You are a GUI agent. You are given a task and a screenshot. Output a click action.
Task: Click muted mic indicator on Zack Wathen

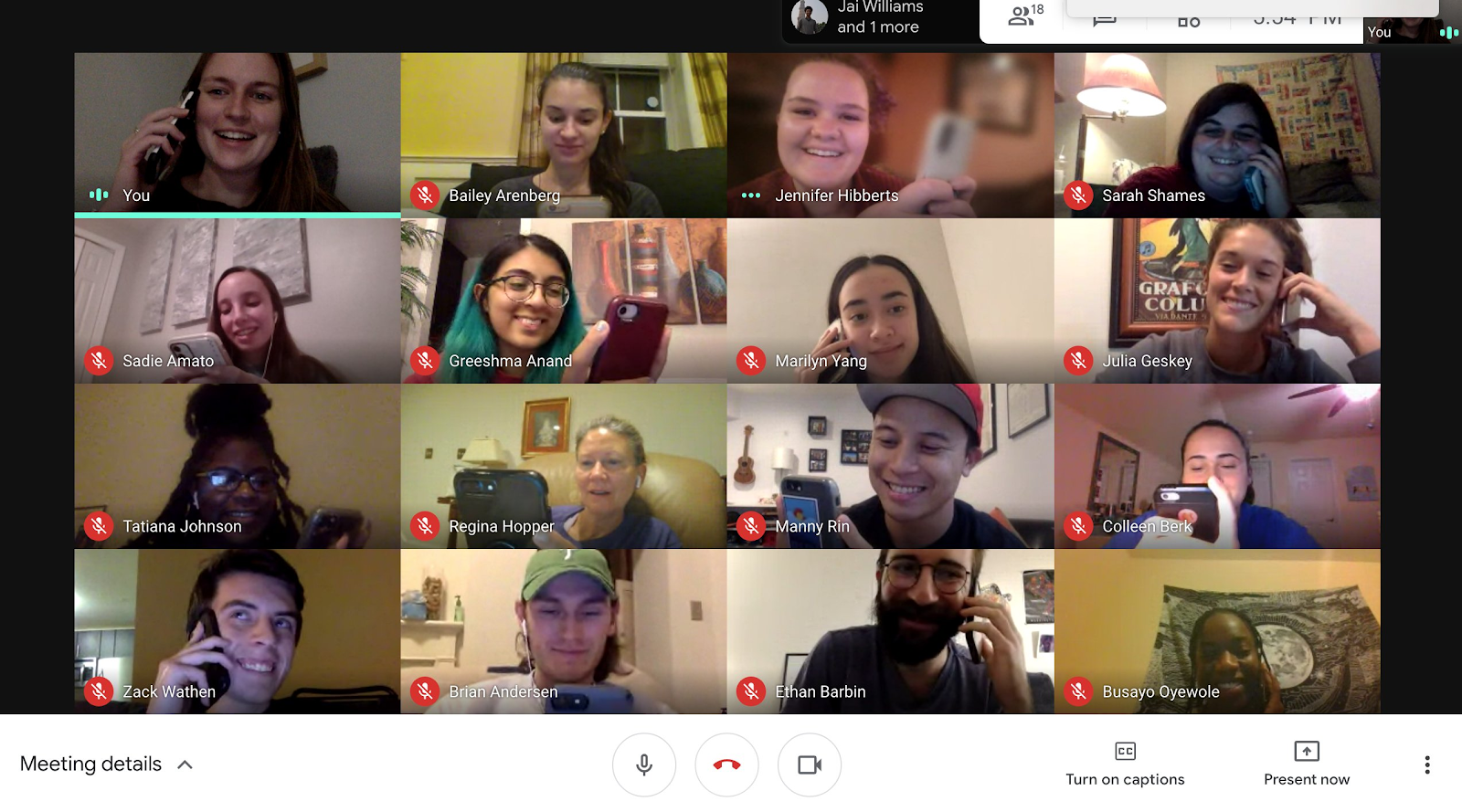[x=99, y=691]
